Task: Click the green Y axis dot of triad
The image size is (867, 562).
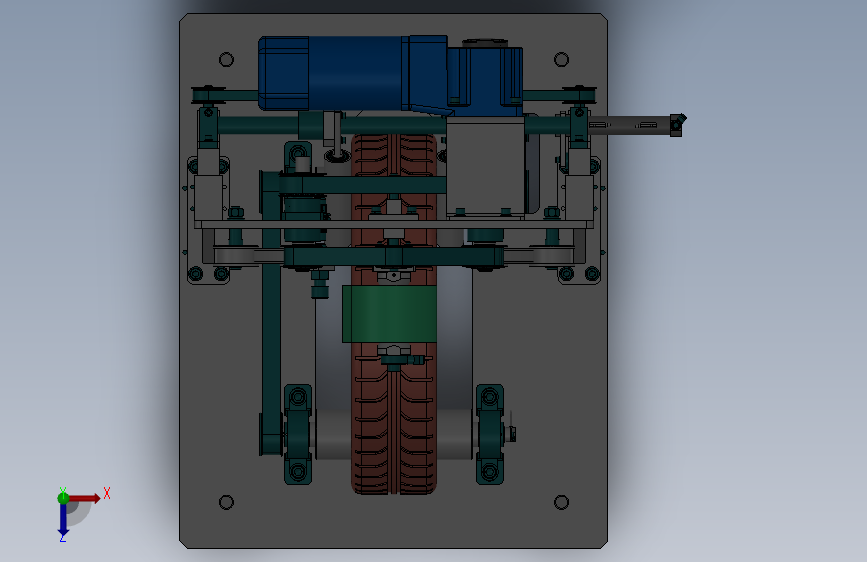Action: tap(63, 498)
